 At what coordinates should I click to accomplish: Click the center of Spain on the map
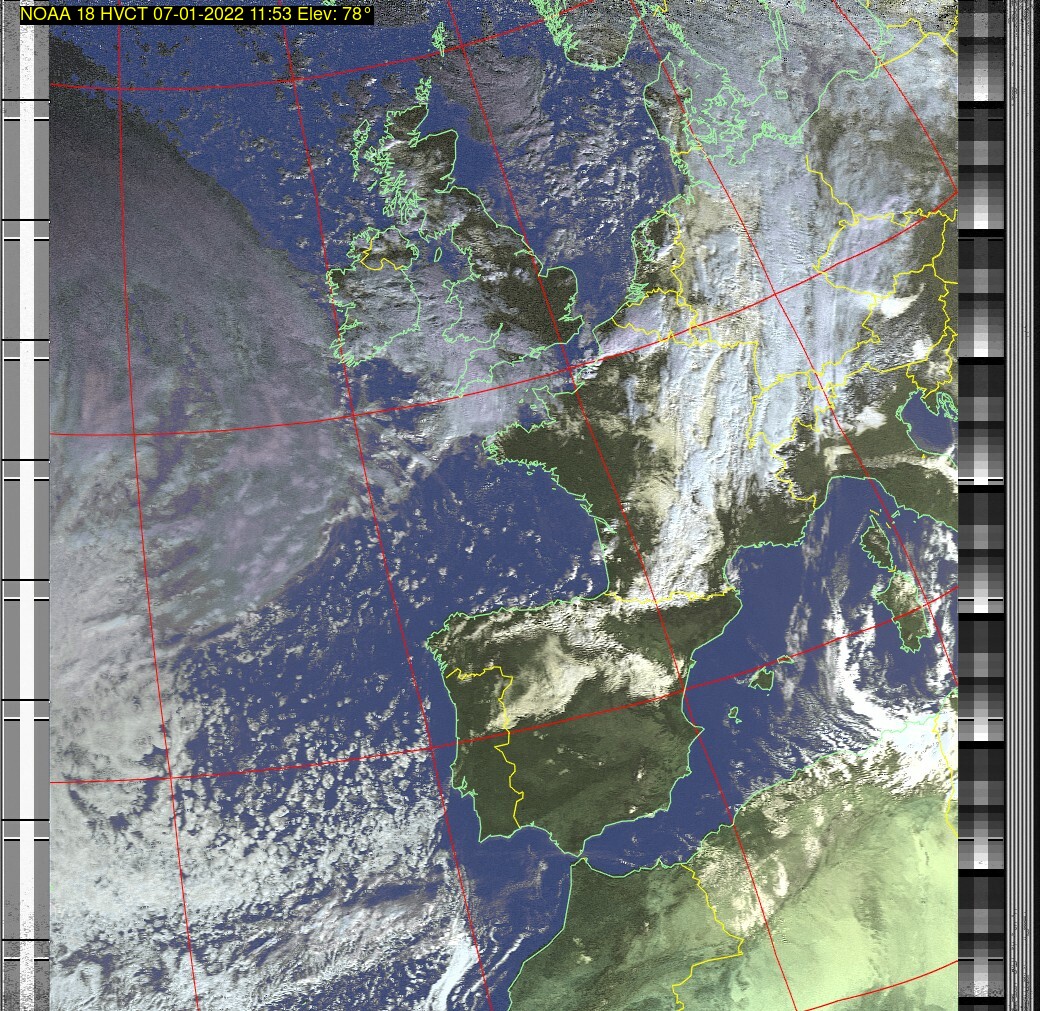(590, 730)
